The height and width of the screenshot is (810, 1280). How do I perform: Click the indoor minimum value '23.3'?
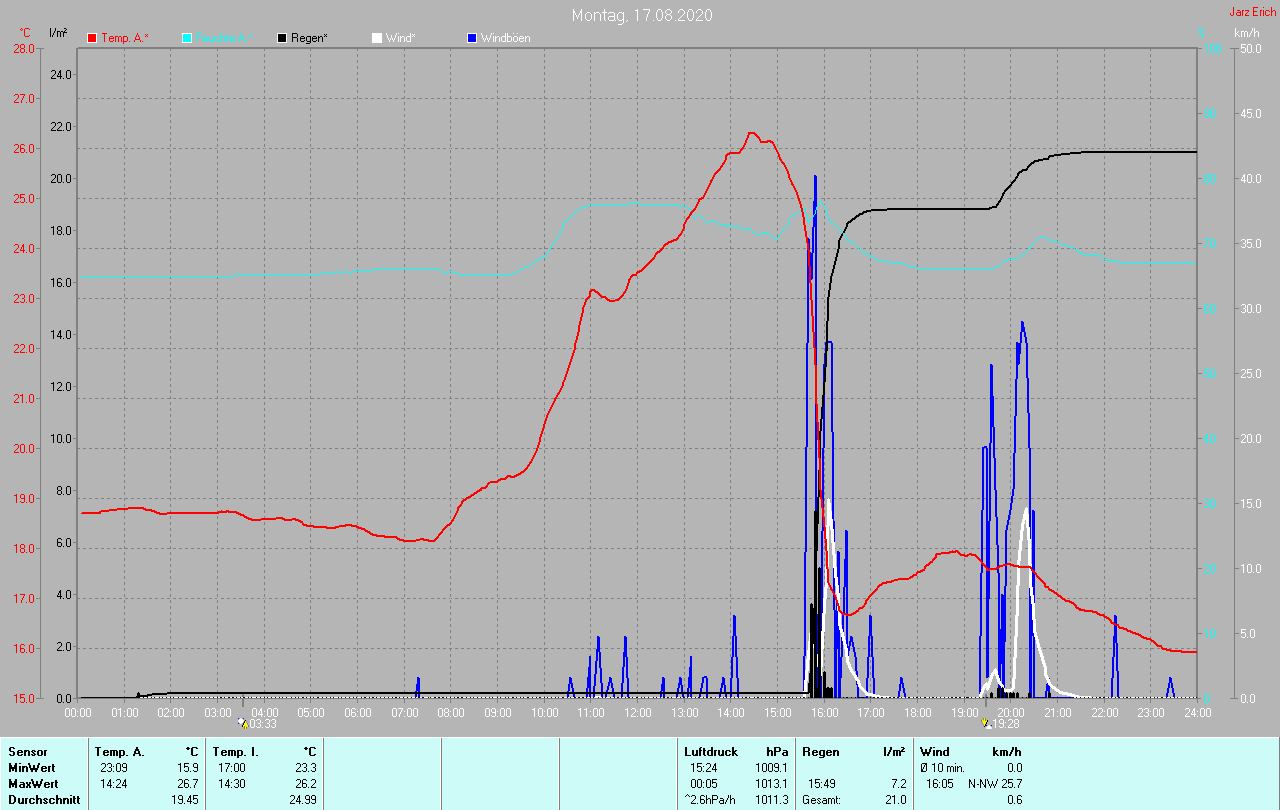(x=306, y=767)
